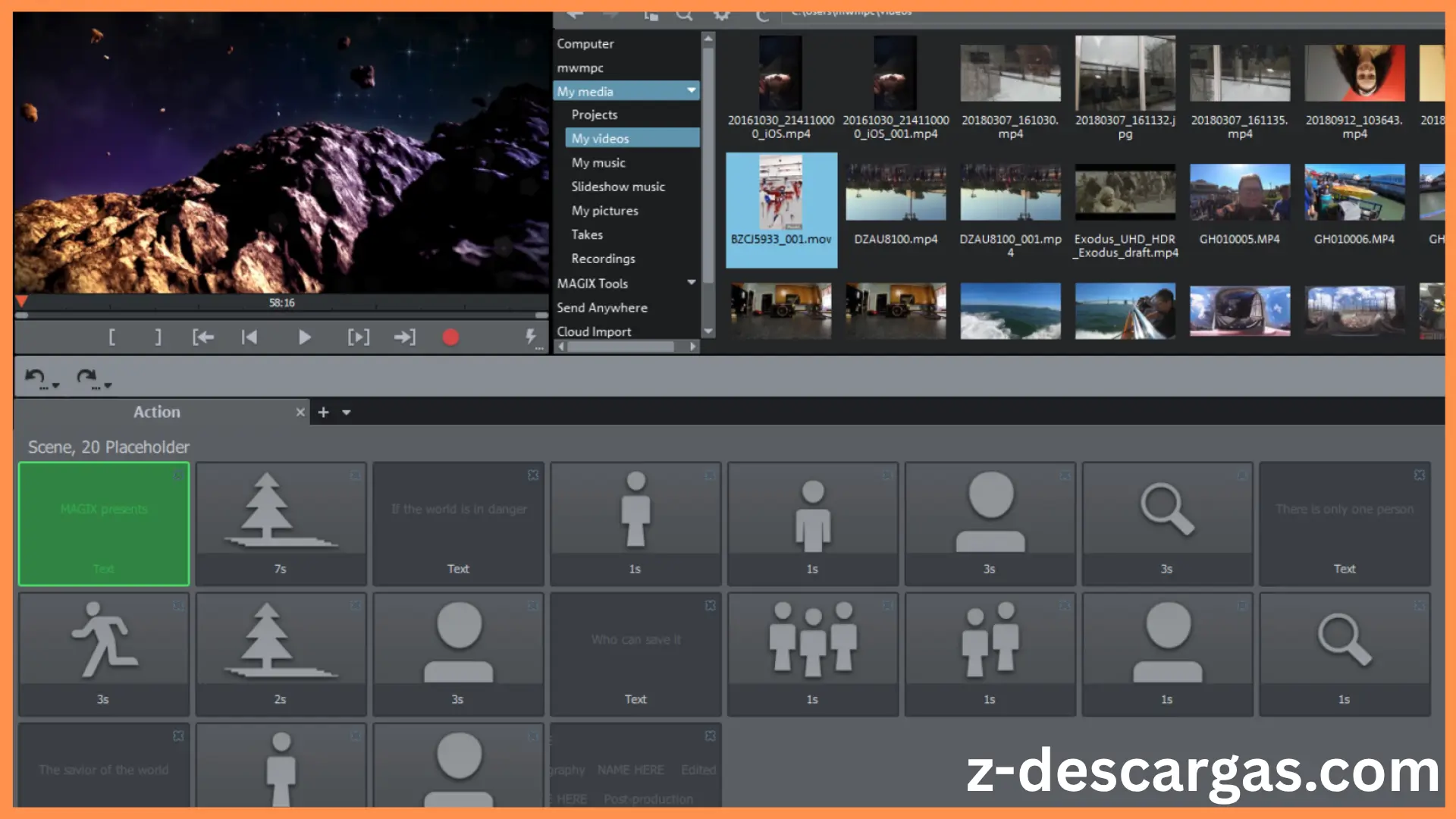The width and height of the screenshot is (1456, 819).
Task: Select the 1s portrait bust placeholder
Action: [1167, 654]
